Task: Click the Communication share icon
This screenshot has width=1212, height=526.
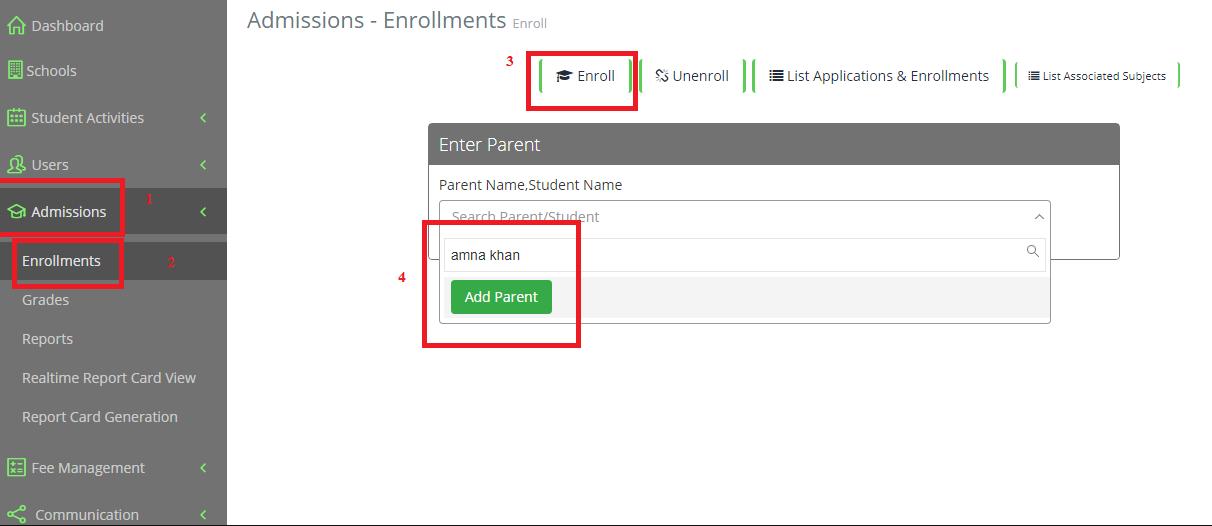Action: [x=16, y=515]
